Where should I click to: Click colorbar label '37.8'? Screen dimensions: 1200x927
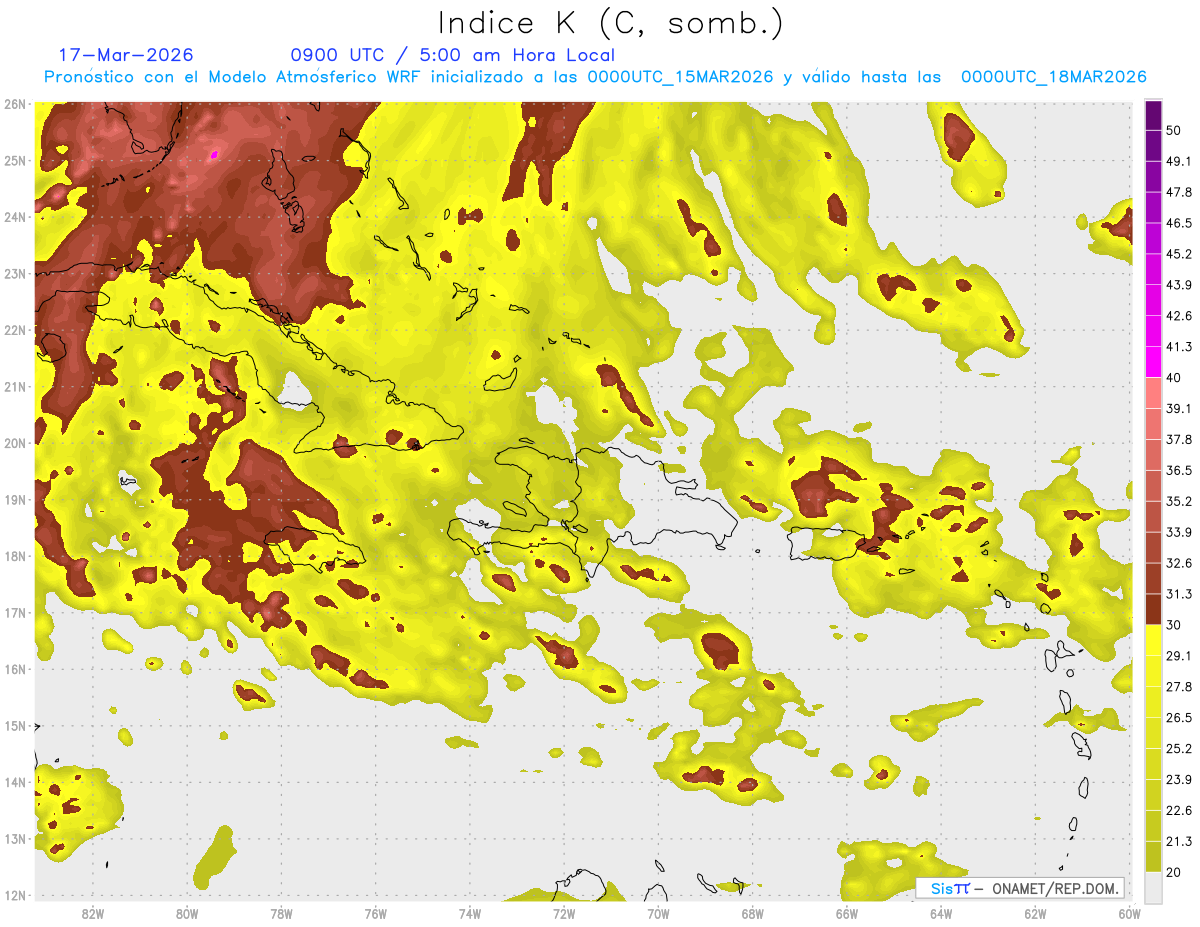[1179, 439]
